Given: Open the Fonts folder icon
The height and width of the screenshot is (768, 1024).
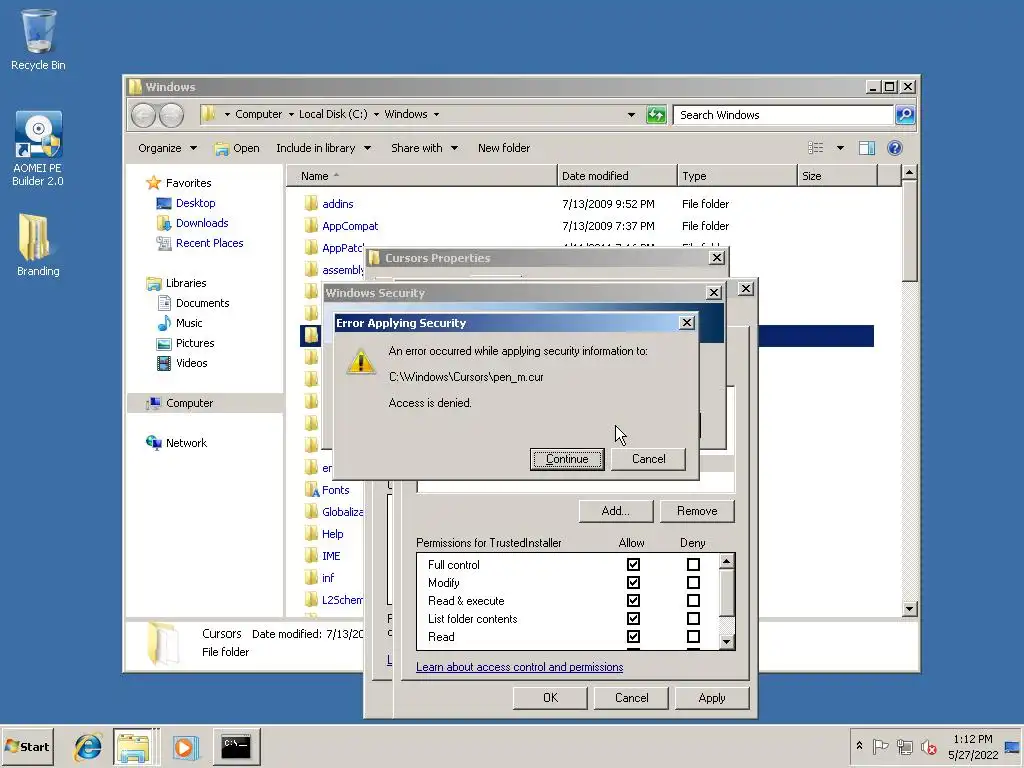Looking at the screenshot, I should click(x=312, y=490).
